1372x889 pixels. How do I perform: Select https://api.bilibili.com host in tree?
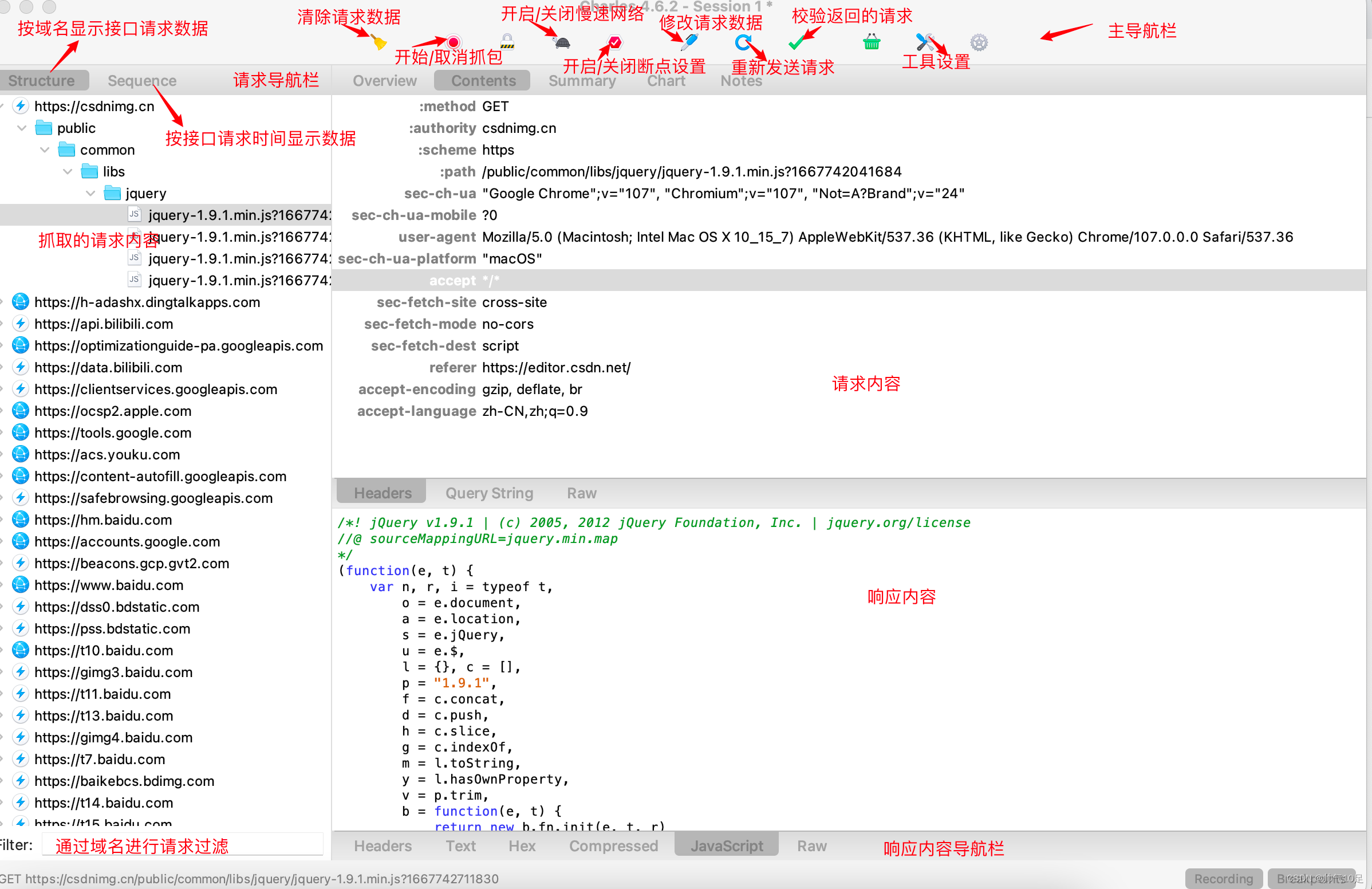[x=103, y=324]
